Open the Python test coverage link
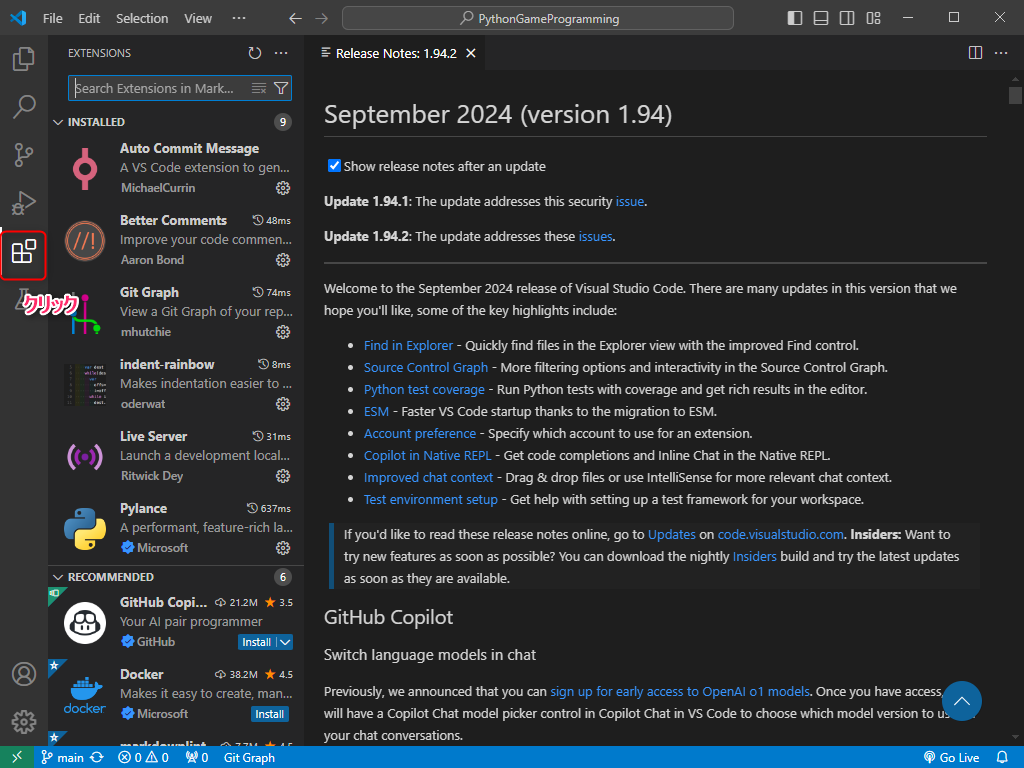Screen dimensions: 1024x768 coord(424,390)
